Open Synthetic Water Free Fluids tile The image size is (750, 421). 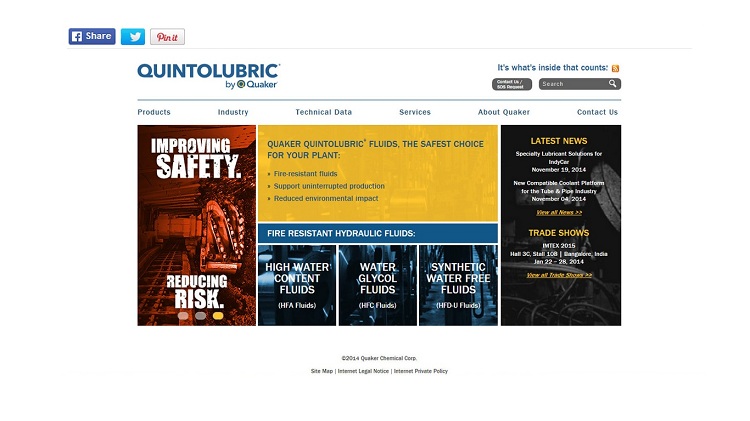coord(458,285)
